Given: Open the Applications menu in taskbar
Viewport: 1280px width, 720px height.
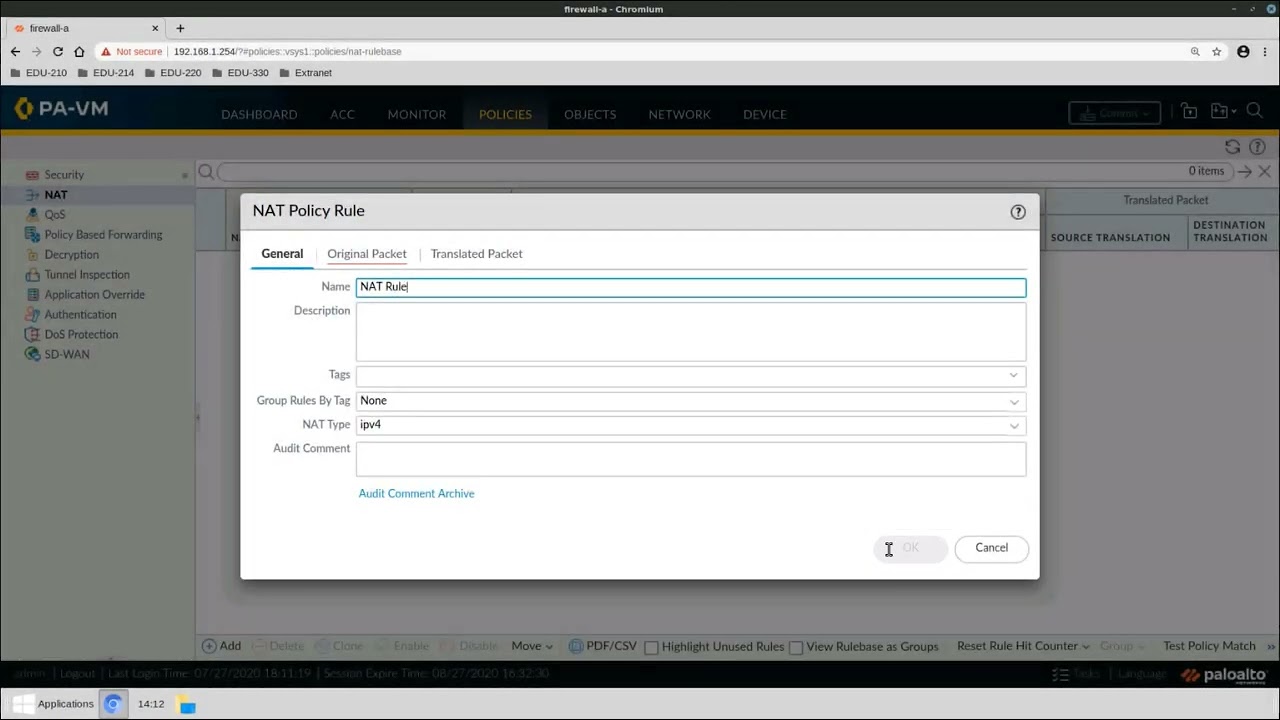Looking at the screenshot, I should (x=53, y=704).
